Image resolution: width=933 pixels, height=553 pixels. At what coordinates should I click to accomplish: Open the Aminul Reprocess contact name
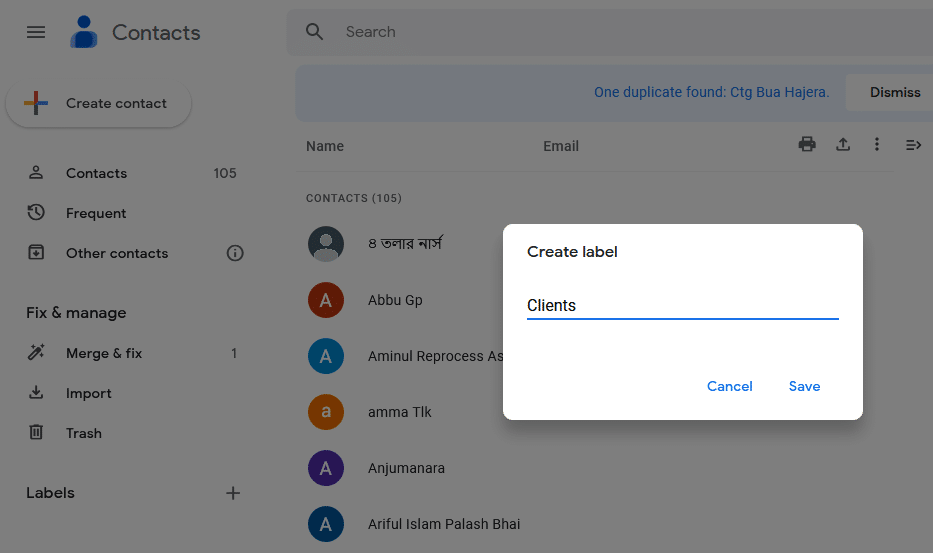436,356
